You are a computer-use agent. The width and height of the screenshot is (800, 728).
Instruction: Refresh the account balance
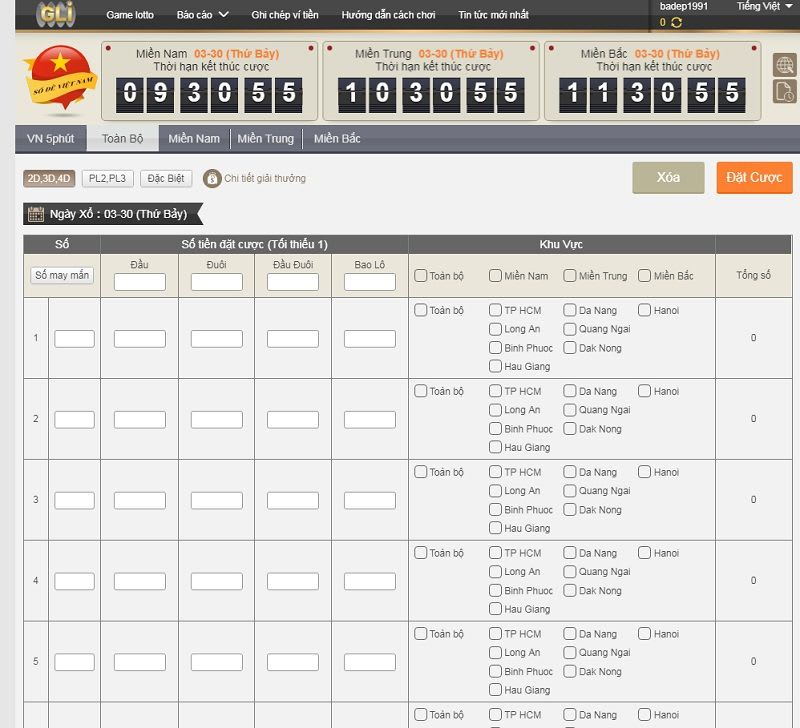pyautogui.click(x=677, y=22)
